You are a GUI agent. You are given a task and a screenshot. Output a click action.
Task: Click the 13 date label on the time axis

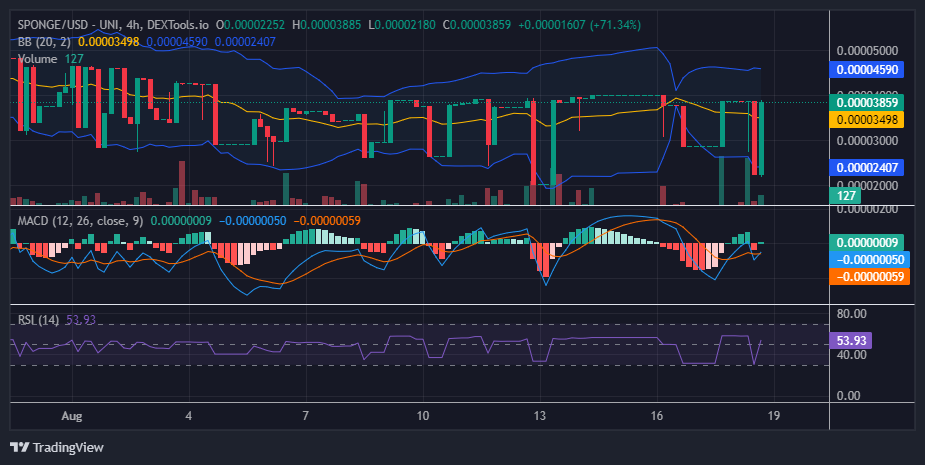(540, 416)
